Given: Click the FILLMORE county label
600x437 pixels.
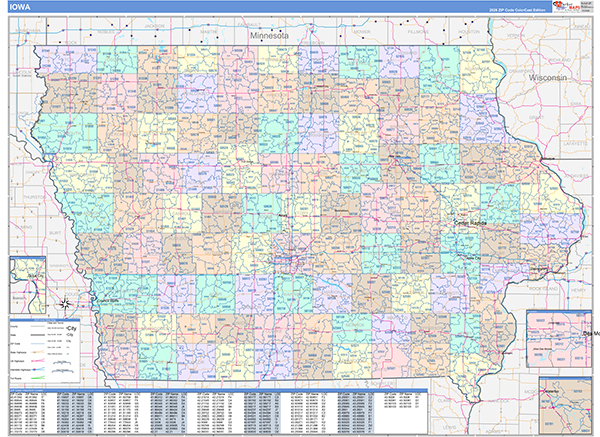Looking at the screenshot, I should [418, 32].
